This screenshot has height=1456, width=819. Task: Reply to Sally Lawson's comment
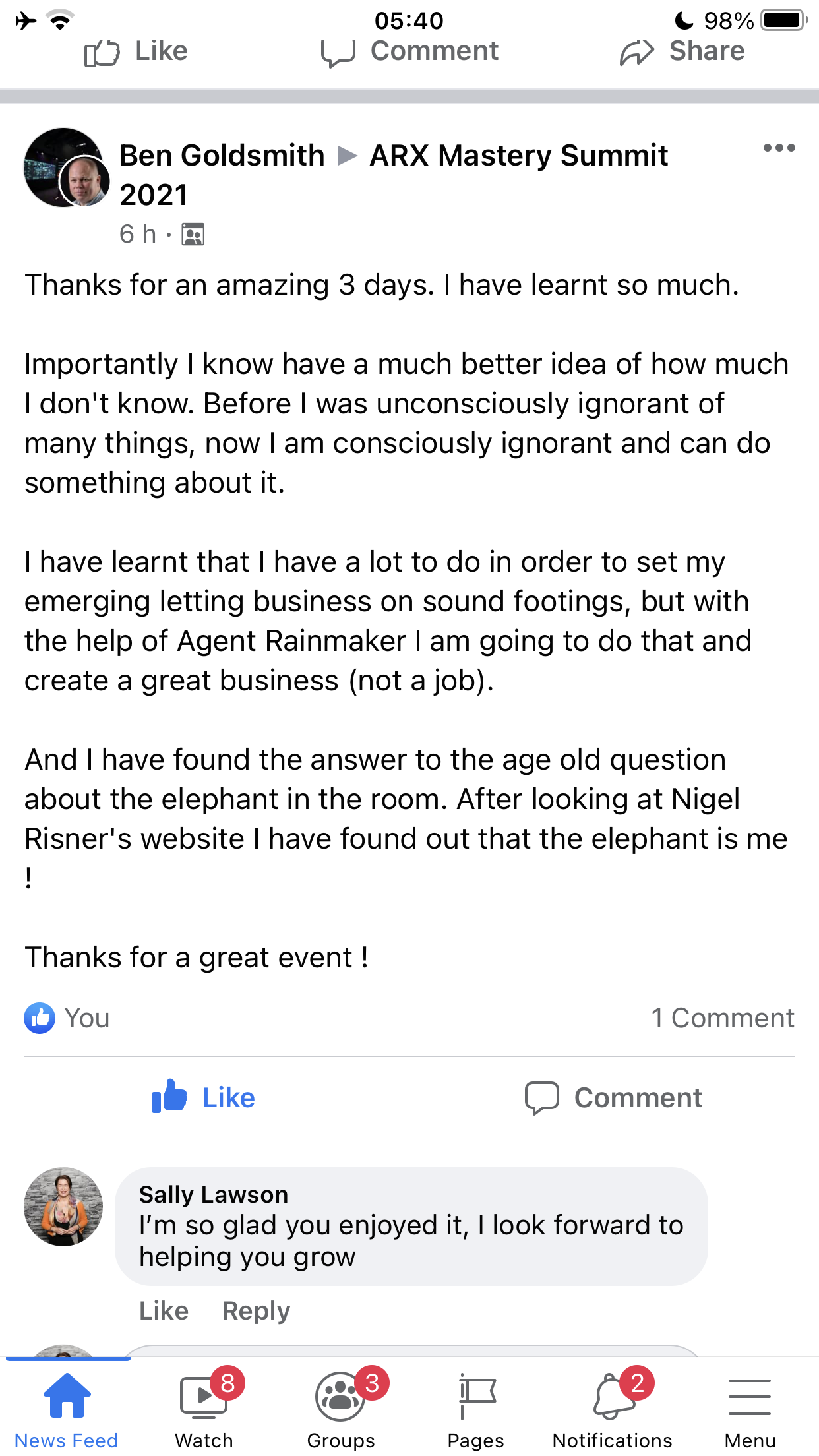[256, 1310]
